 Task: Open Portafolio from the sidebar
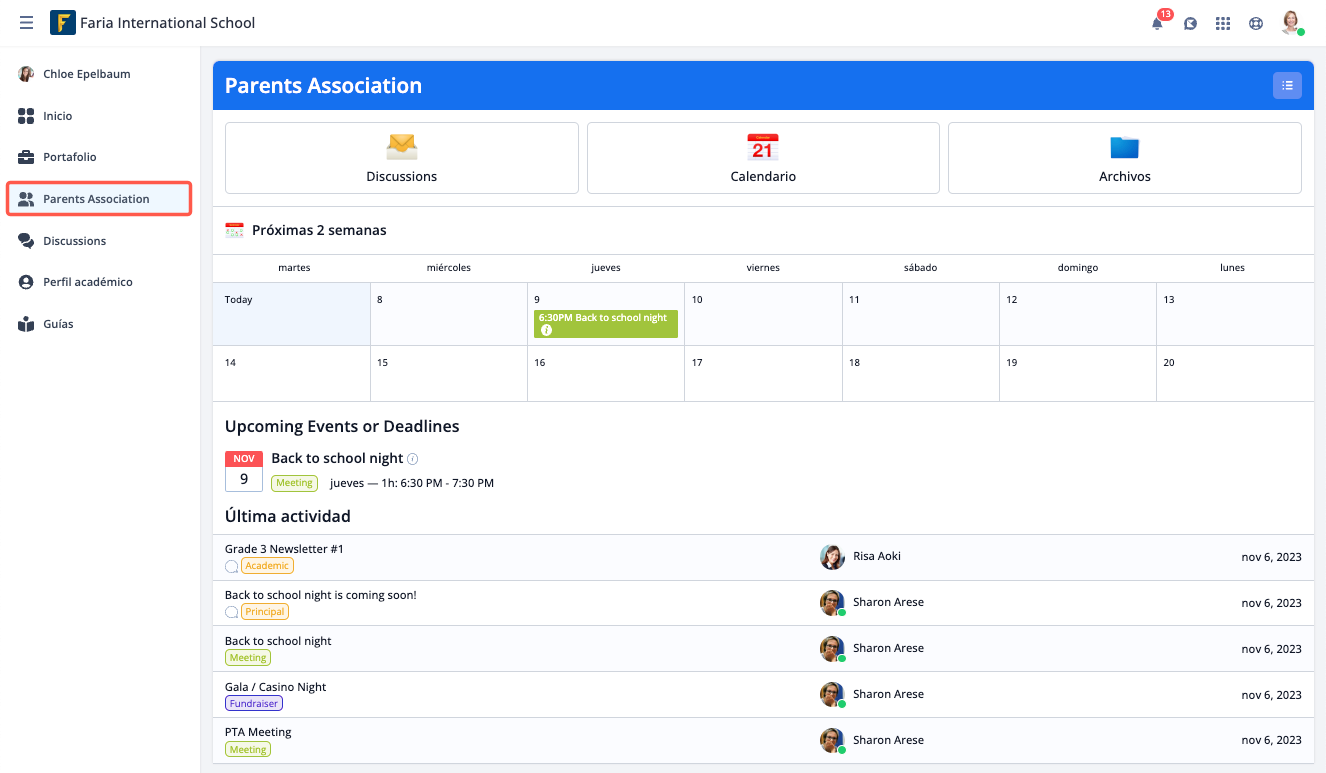tap(69, 157)
